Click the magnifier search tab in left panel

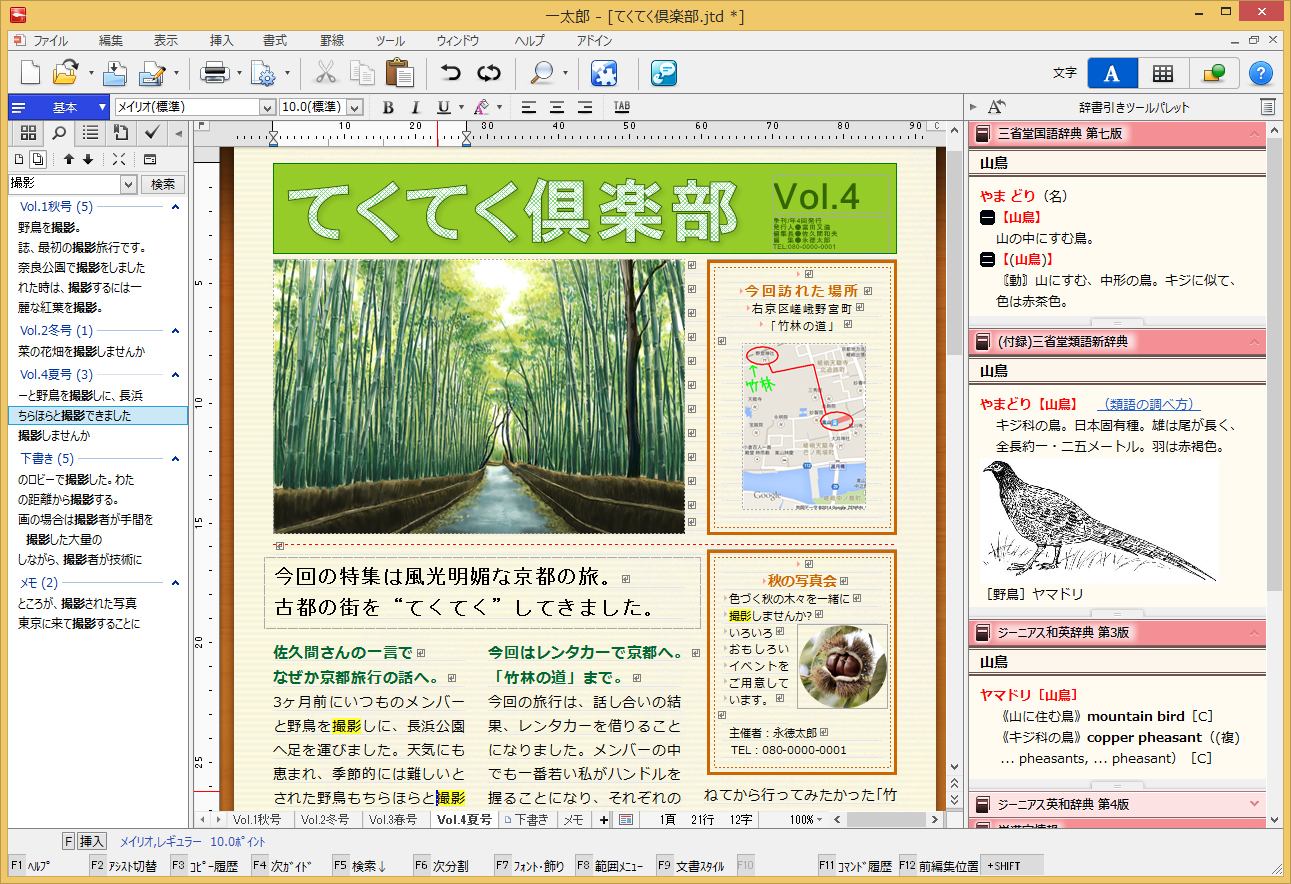[x=59, y=133]
